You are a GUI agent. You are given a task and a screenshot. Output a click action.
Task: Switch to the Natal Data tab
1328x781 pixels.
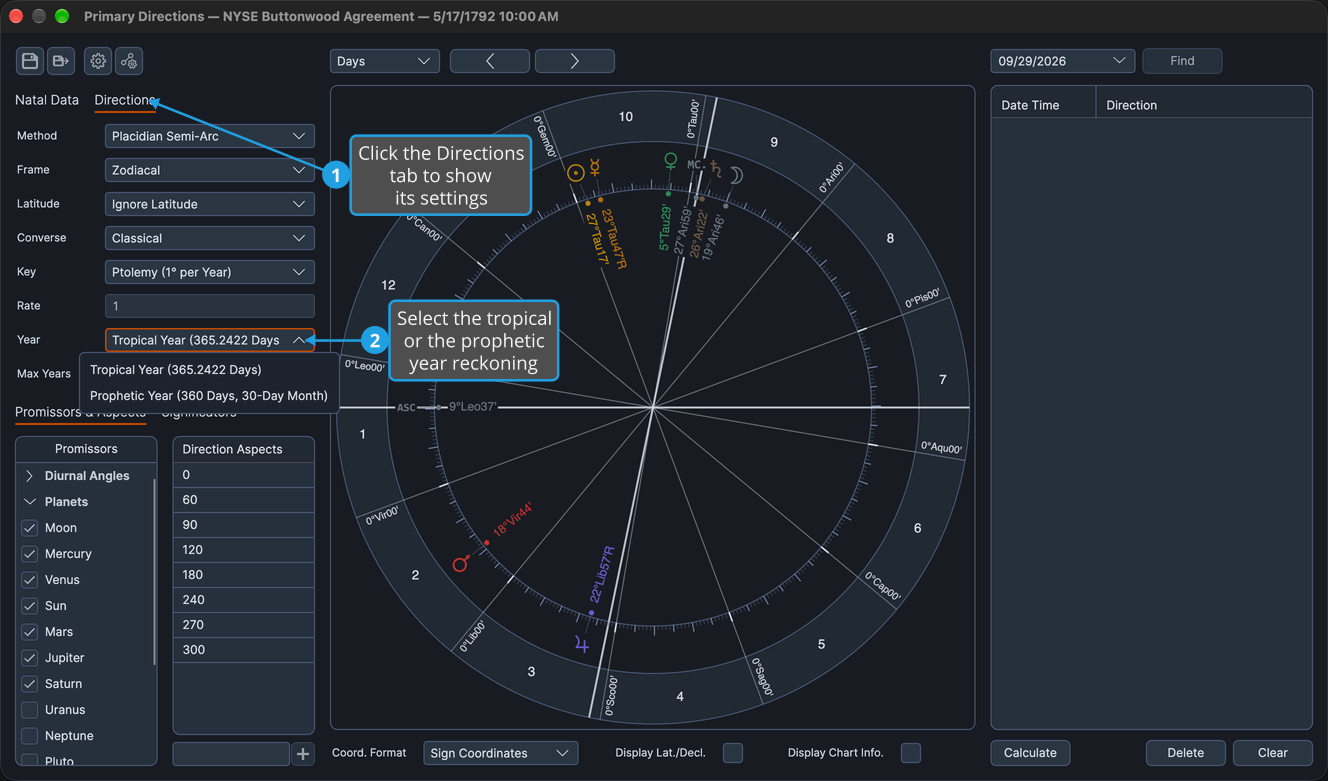point(47,100)
